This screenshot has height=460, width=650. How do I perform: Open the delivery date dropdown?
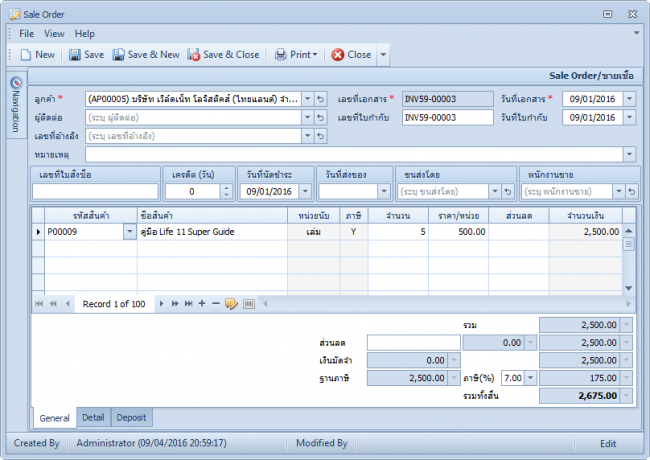coord(384,191)
